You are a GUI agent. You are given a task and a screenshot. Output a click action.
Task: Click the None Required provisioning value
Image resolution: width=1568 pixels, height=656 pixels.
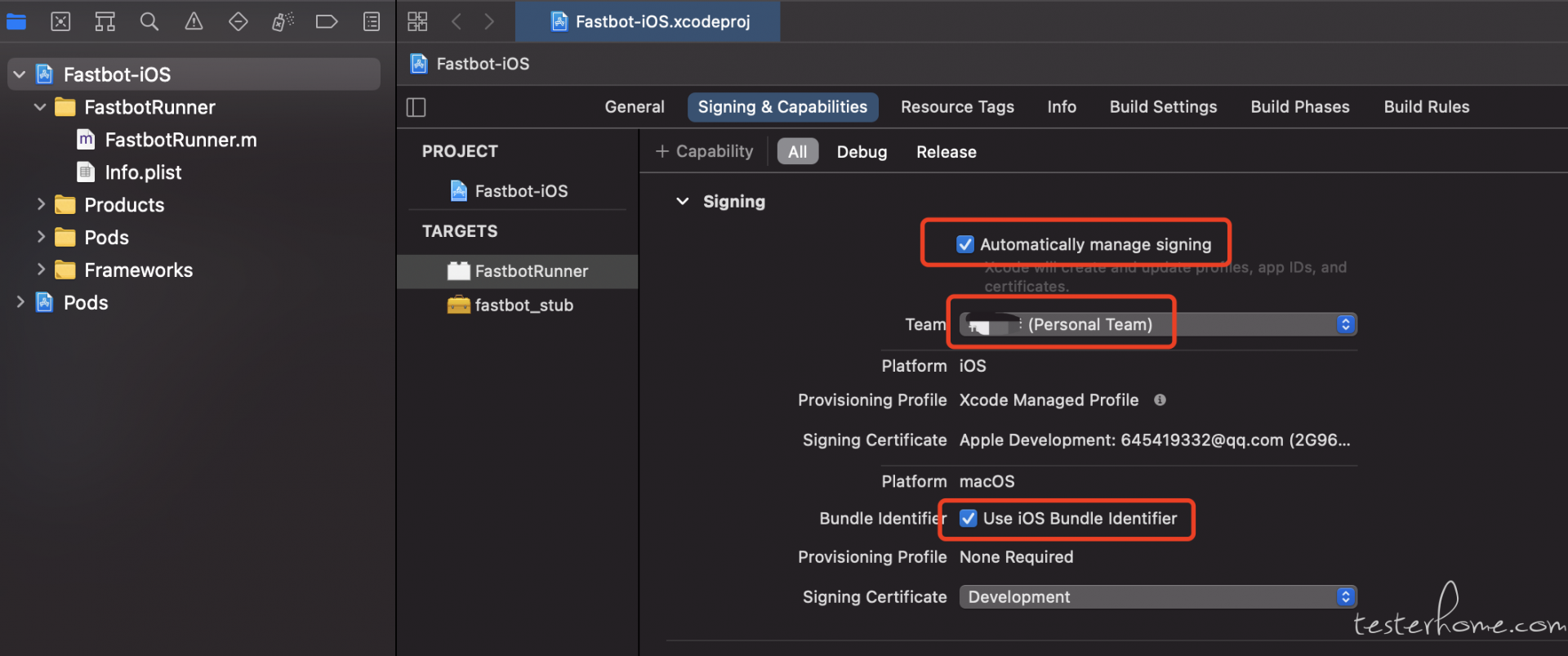1017,557
